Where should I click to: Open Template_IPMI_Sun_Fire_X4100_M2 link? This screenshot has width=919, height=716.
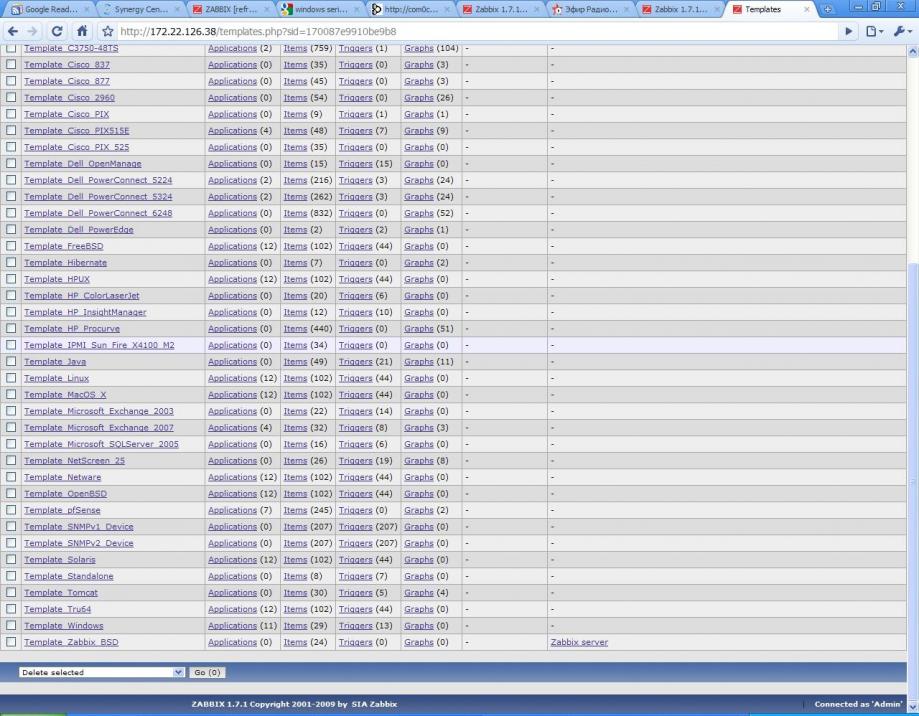99,345
